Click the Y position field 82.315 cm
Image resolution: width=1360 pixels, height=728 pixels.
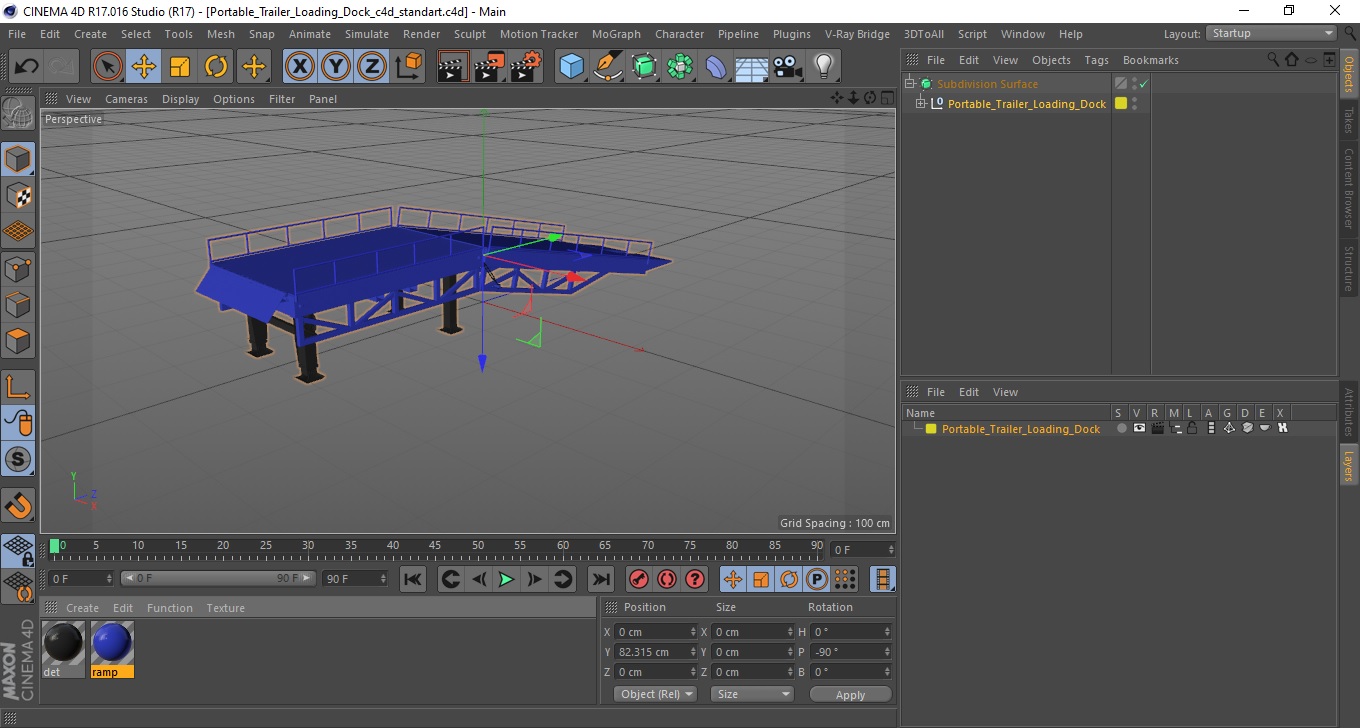(656, 652)
